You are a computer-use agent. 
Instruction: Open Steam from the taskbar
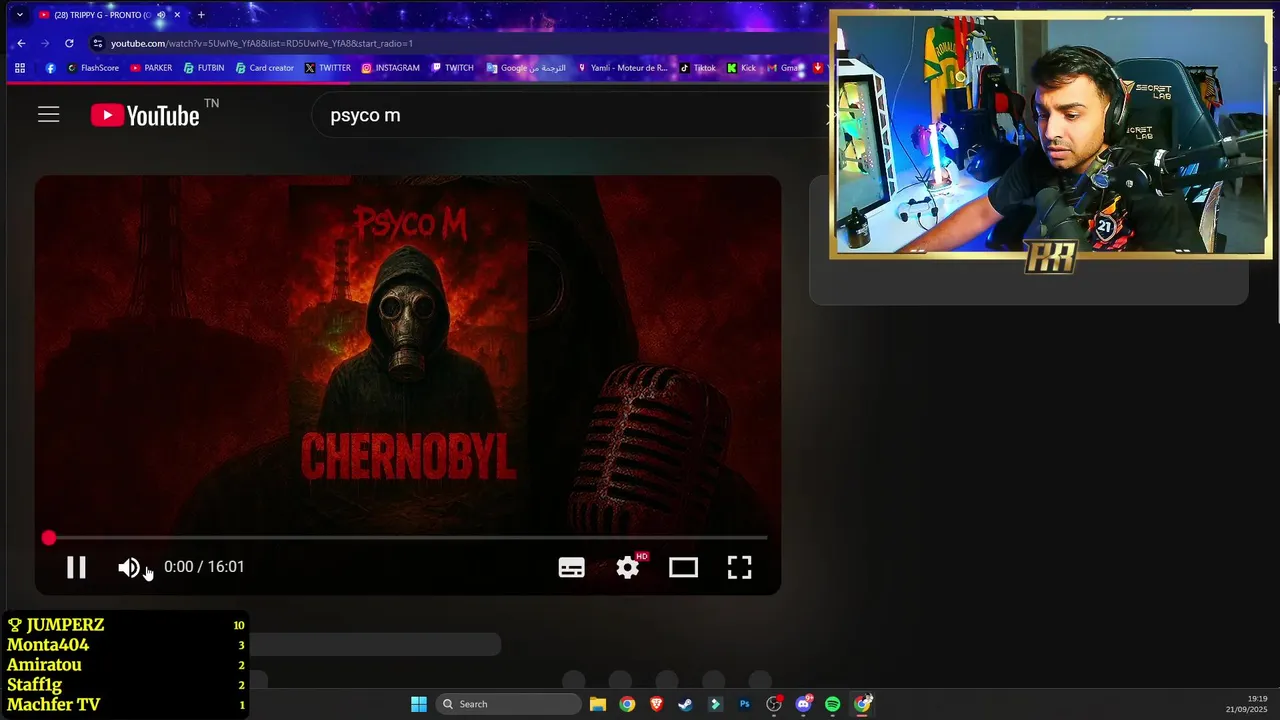pos(685,704)
